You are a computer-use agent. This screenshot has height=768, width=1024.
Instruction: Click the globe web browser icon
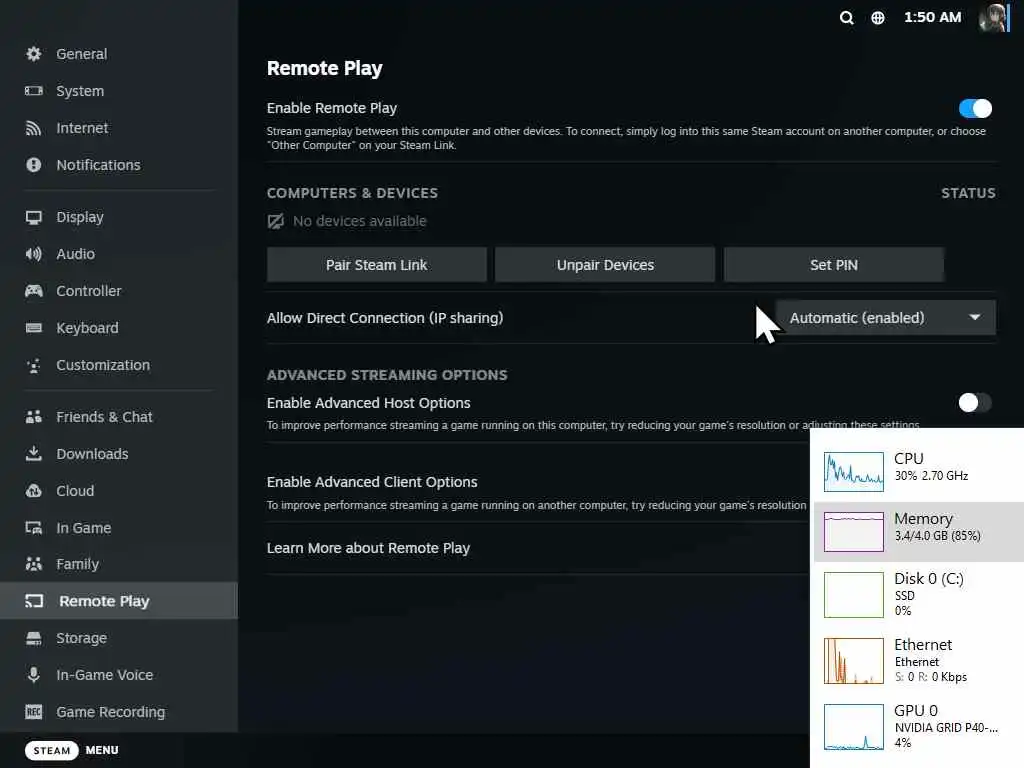(878, 18)
